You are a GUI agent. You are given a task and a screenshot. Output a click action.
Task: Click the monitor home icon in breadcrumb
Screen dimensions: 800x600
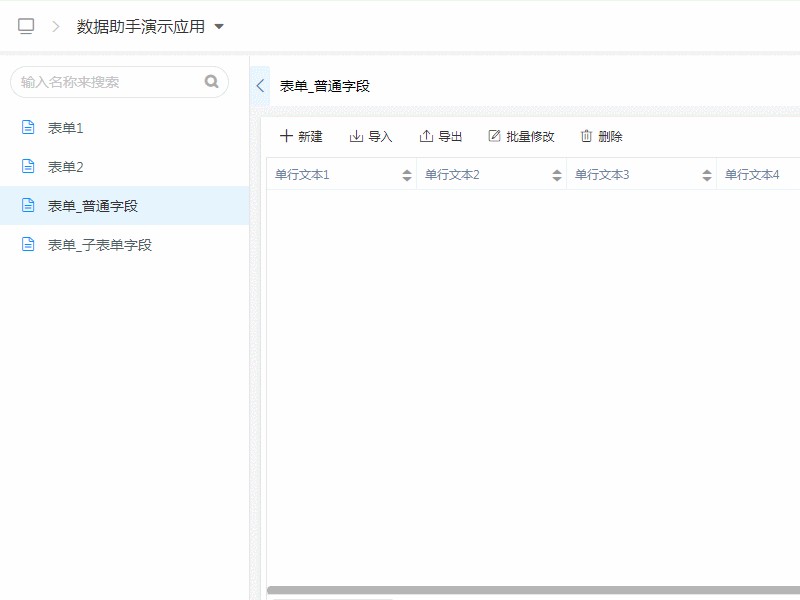26,27
